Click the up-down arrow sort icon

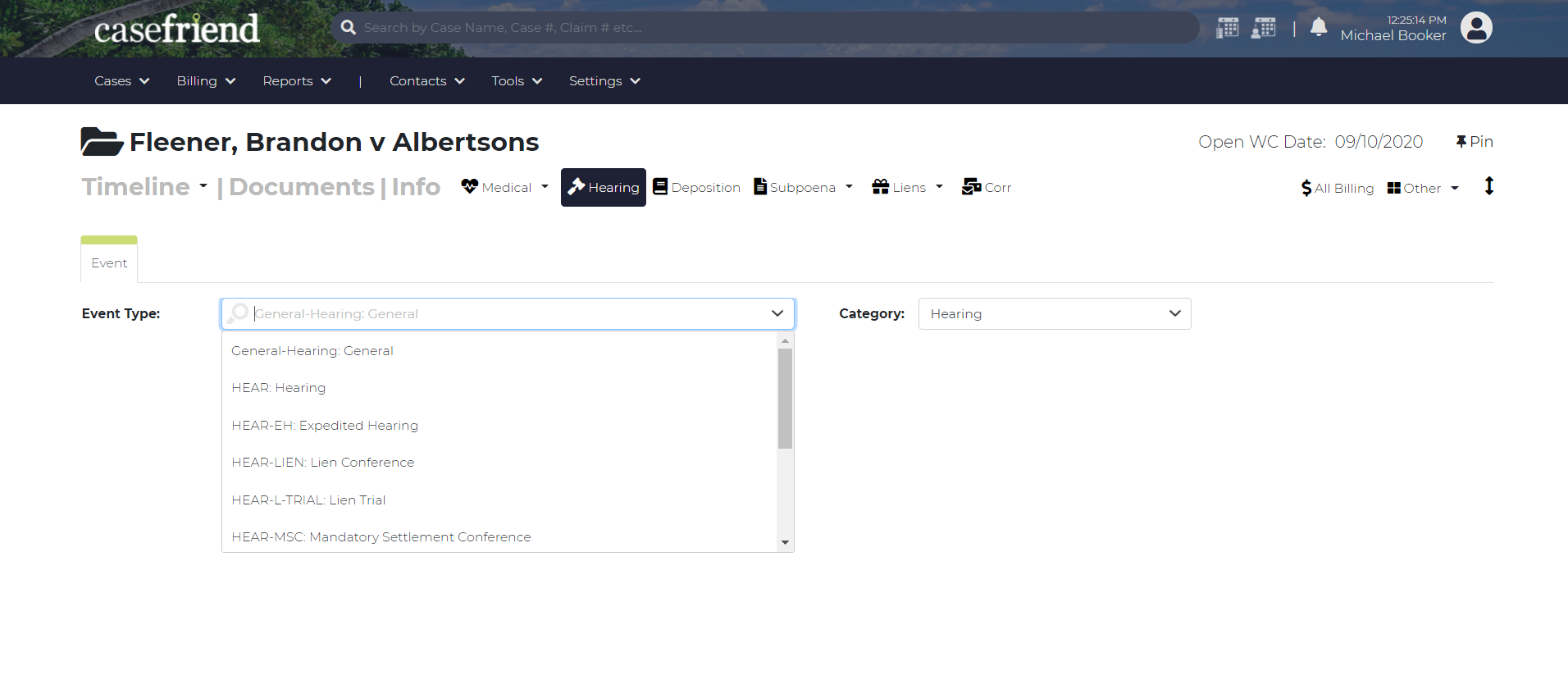1489,186
